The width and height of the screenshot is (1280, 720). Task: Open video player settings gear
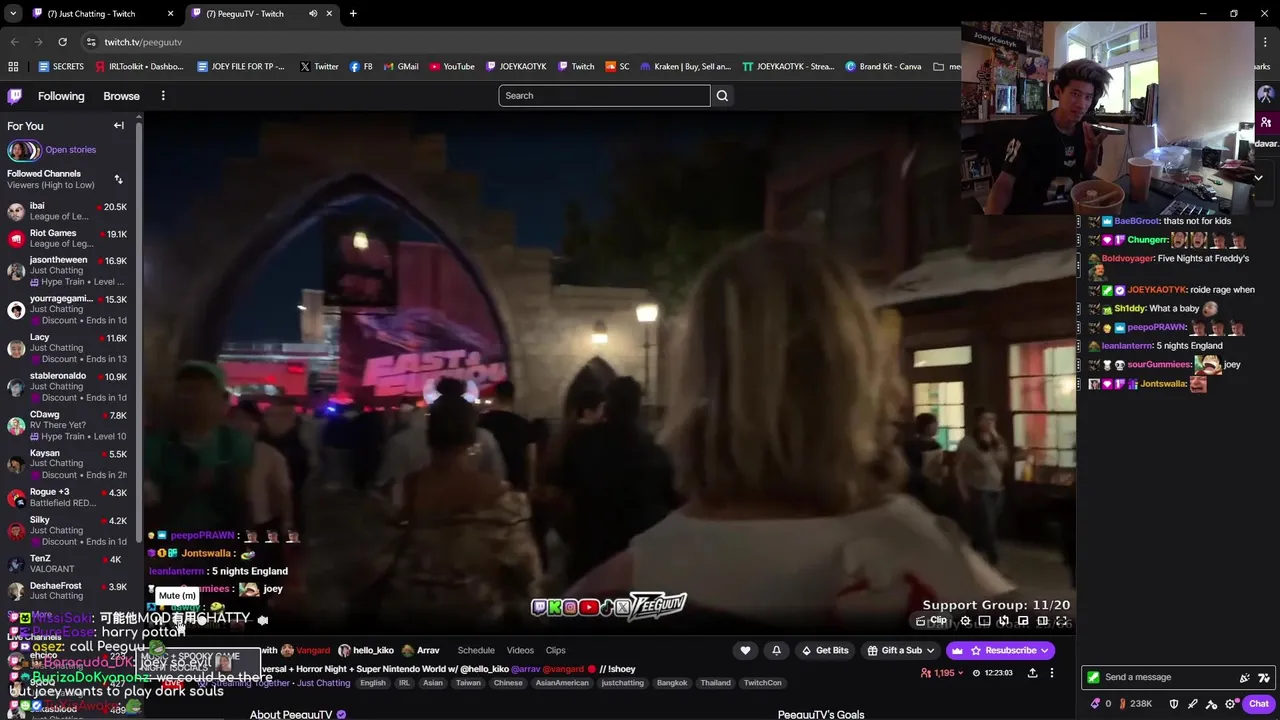click(x=965, y=621)
